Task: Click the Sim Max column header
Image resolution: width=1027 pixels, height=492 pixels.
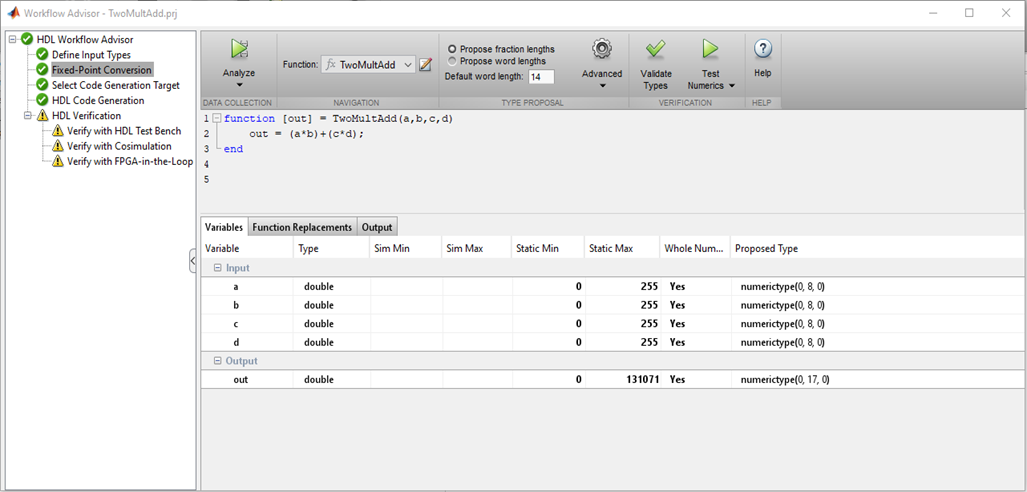Action: 477,248
